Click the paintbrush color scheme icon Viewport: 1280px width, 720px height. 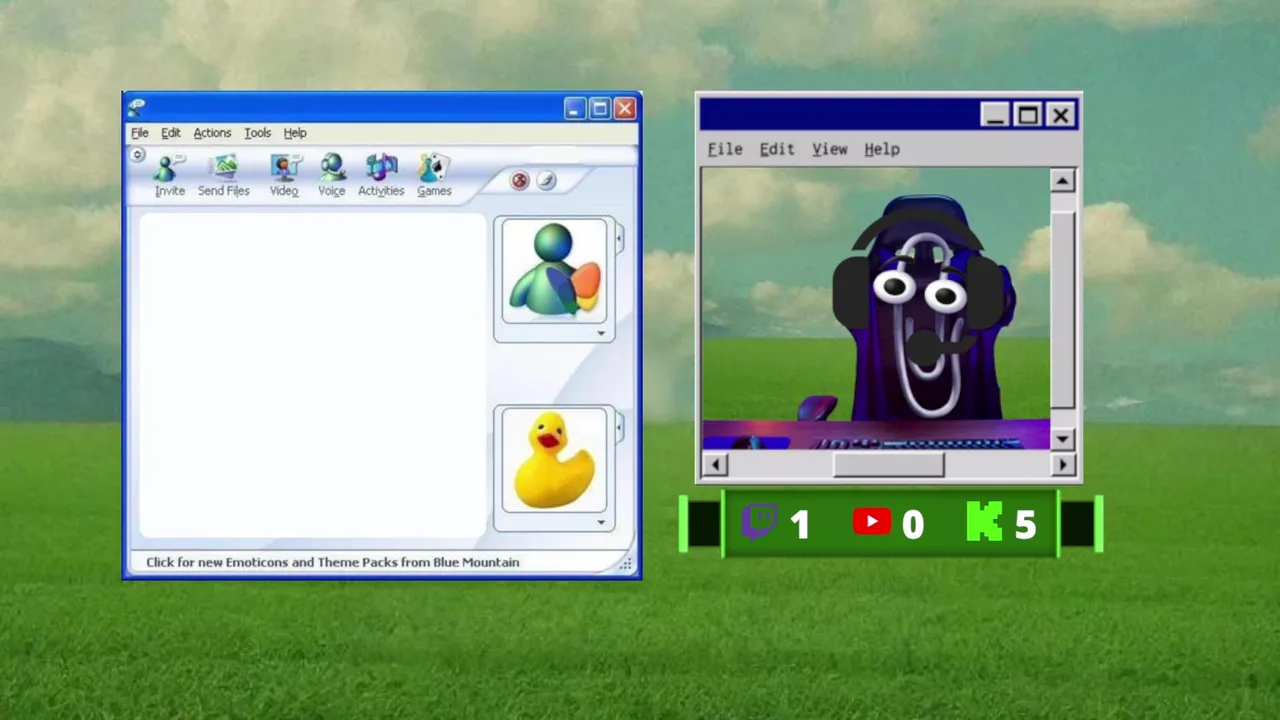[546, 180]
